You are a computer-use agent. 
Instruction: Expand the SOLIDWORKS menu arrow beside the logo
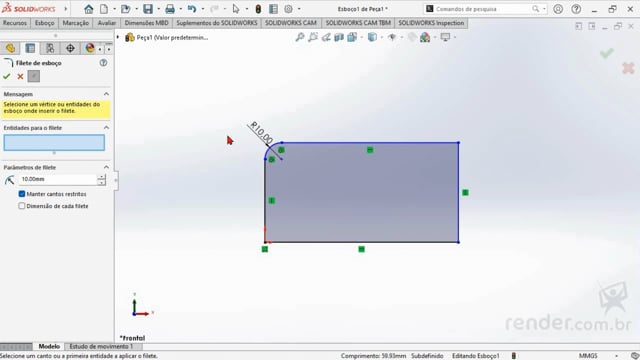tap(65, 9)
